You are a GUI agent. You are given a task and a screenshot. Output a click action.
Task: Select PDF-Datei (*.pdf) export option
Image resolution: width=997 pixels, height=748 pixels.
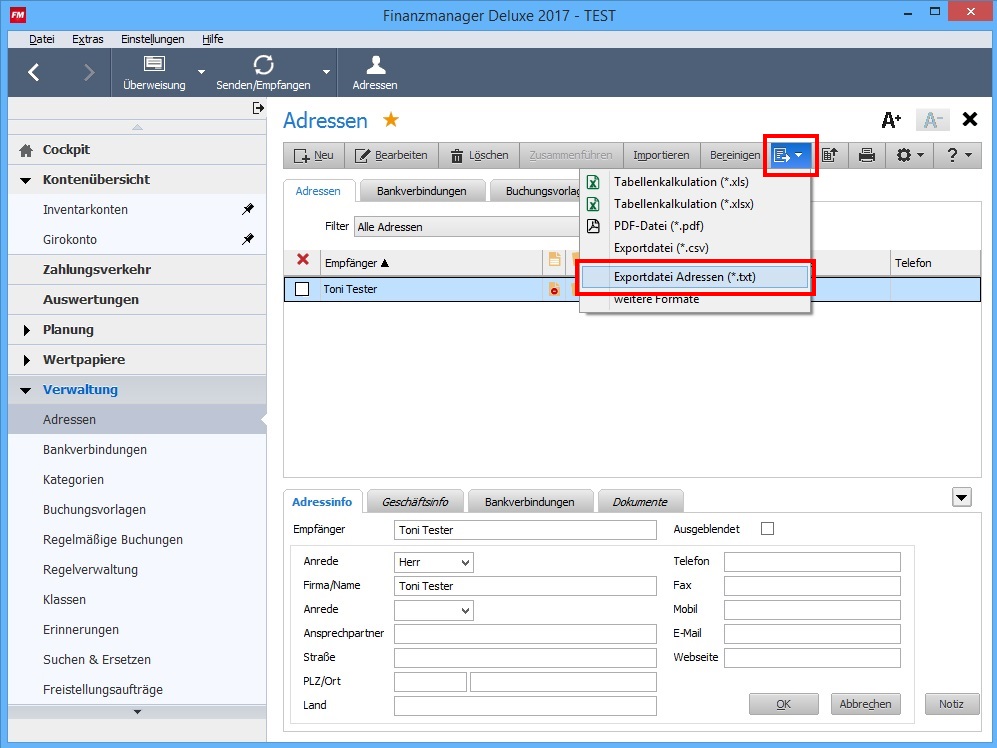pos(695,226)
